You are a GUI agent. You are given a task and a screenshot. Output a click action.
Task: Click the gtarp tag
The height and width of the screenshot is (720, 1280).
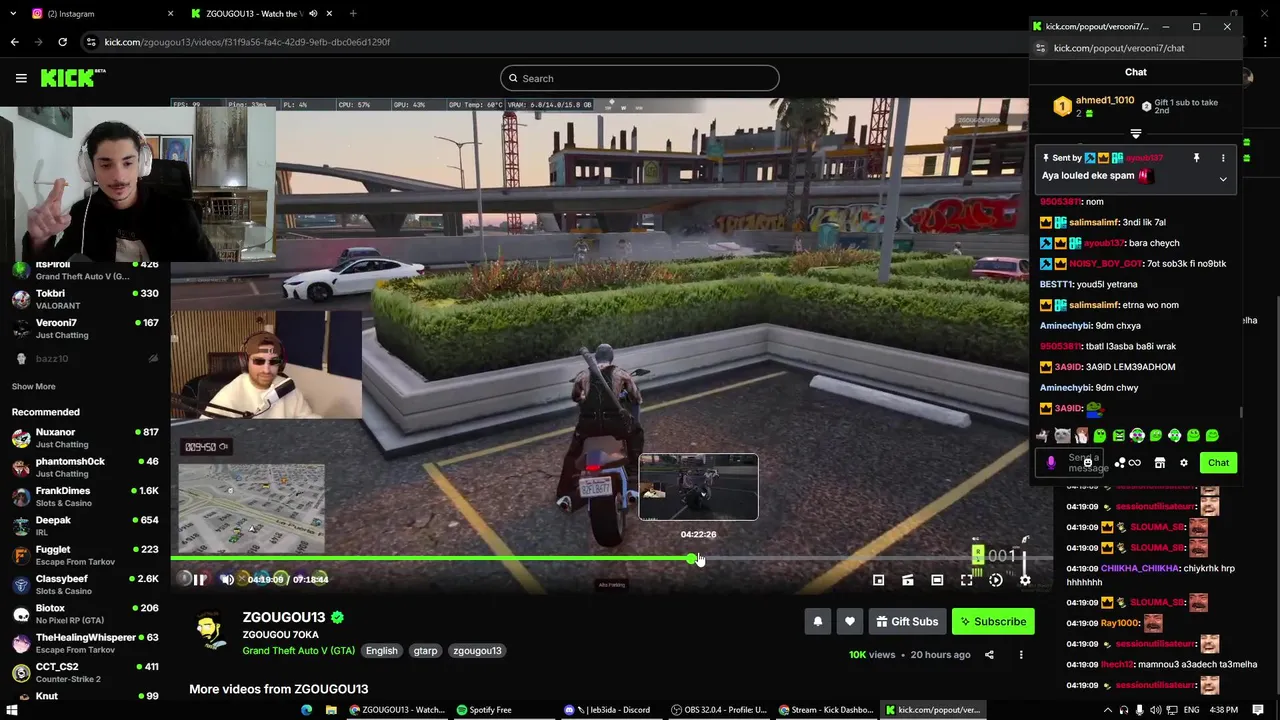coord(426,651)
